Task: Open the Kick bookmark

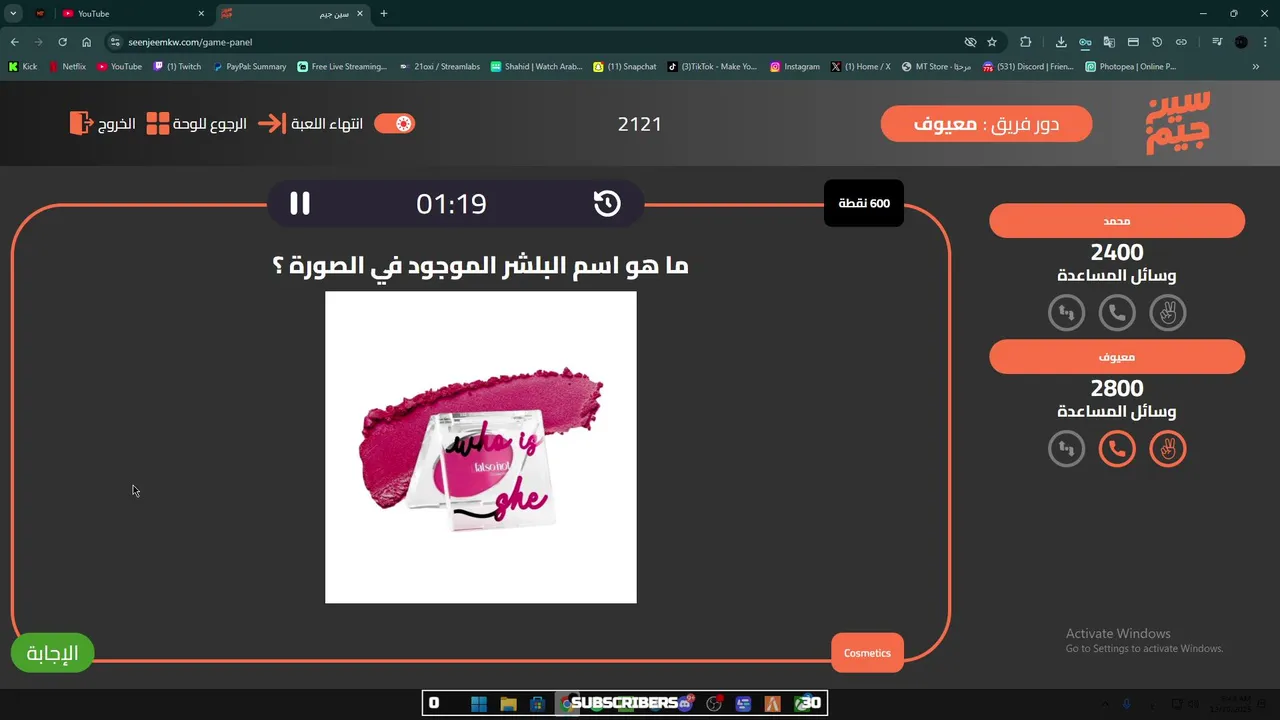Action: (23, 67)
